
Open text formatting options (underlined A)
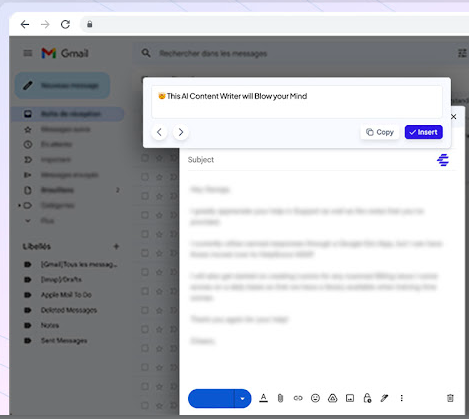[x=263, y=398]
